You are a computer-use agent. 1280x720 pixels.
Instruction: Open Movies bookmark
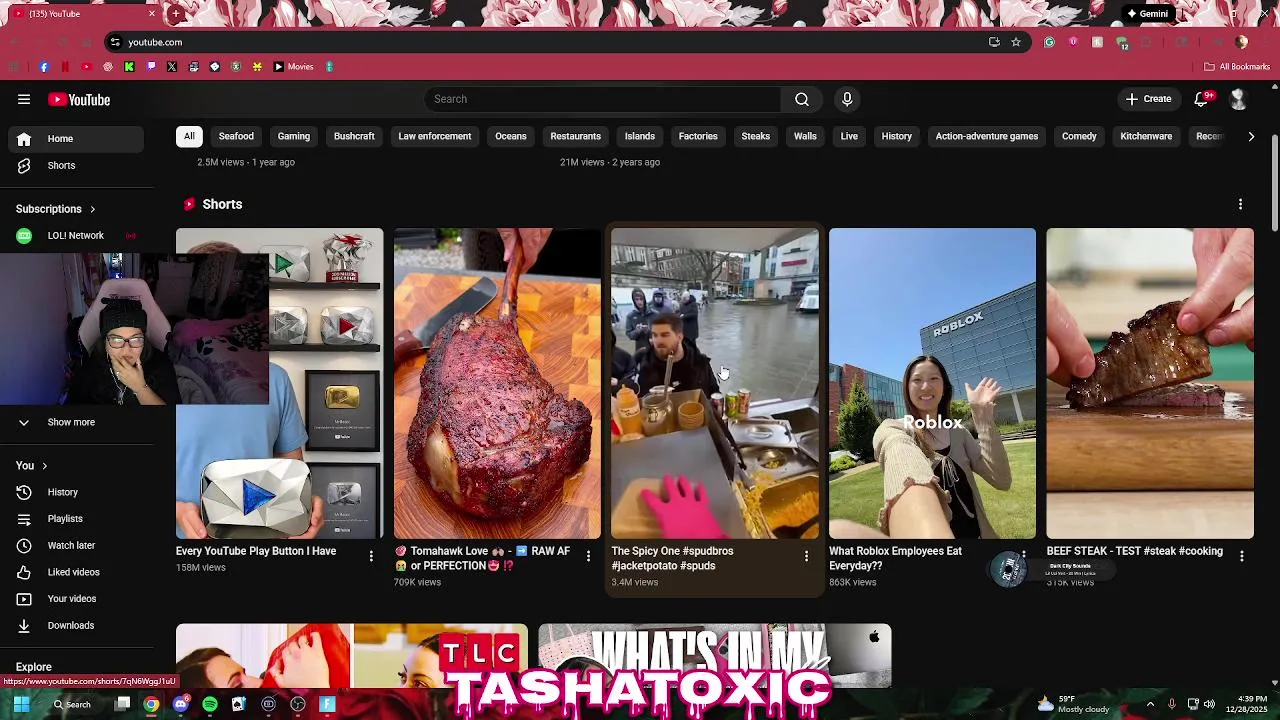click(293, 67)
